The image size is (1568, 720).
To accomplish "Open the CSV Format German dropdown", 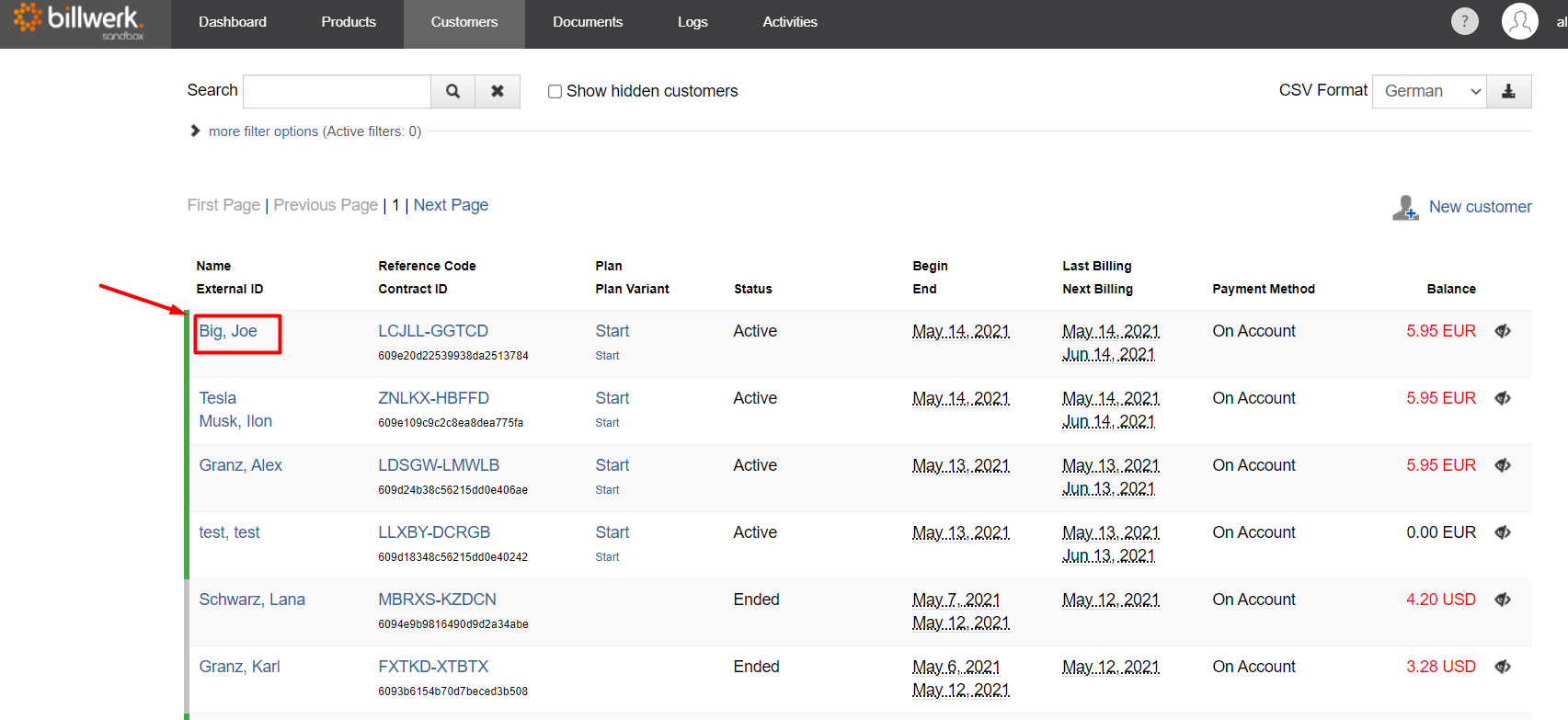I will point(1429,91).
